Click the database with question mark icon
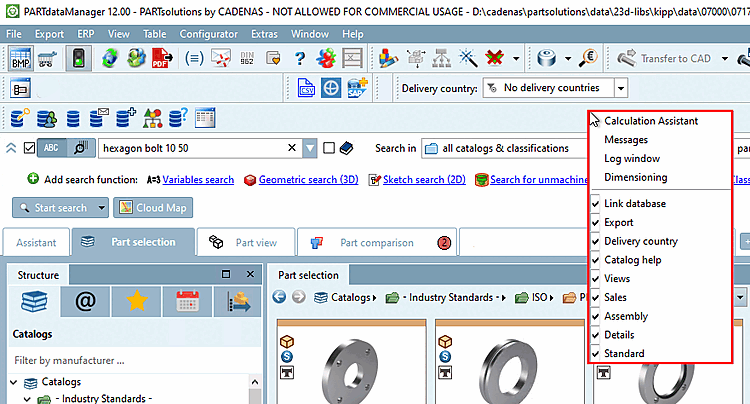 tap(178, 118)
